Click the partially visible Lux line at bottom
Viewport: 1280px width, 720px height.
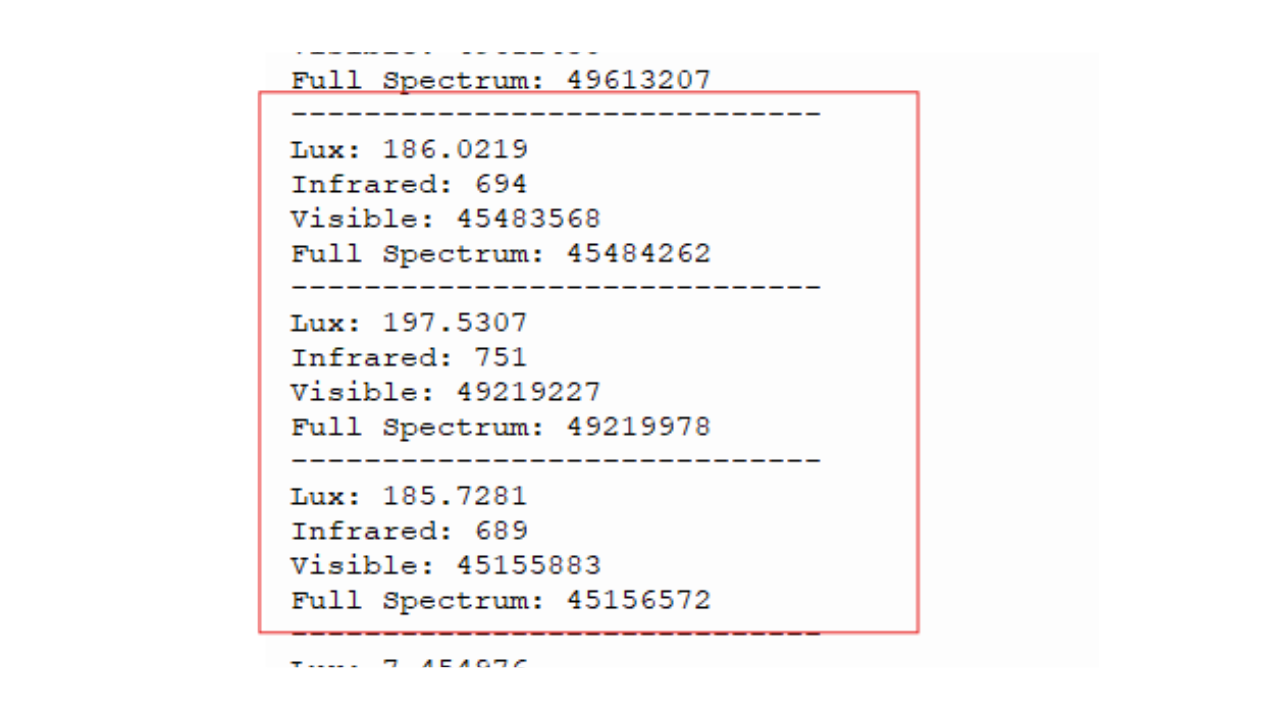(x=409, y=663)
